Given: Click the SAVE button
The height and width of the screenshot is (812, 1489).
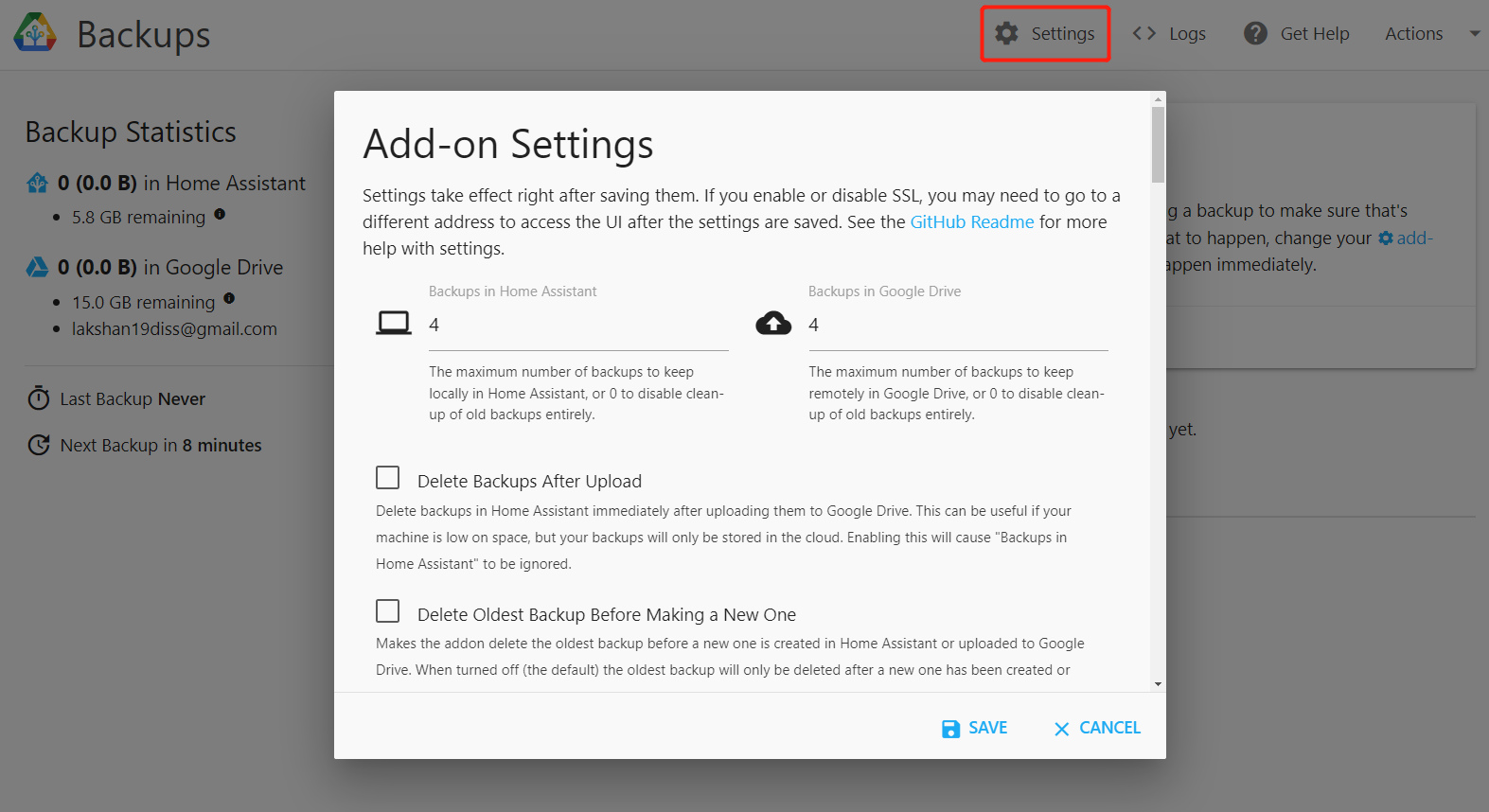Looking at the screenshot, I should pos(975,728).
